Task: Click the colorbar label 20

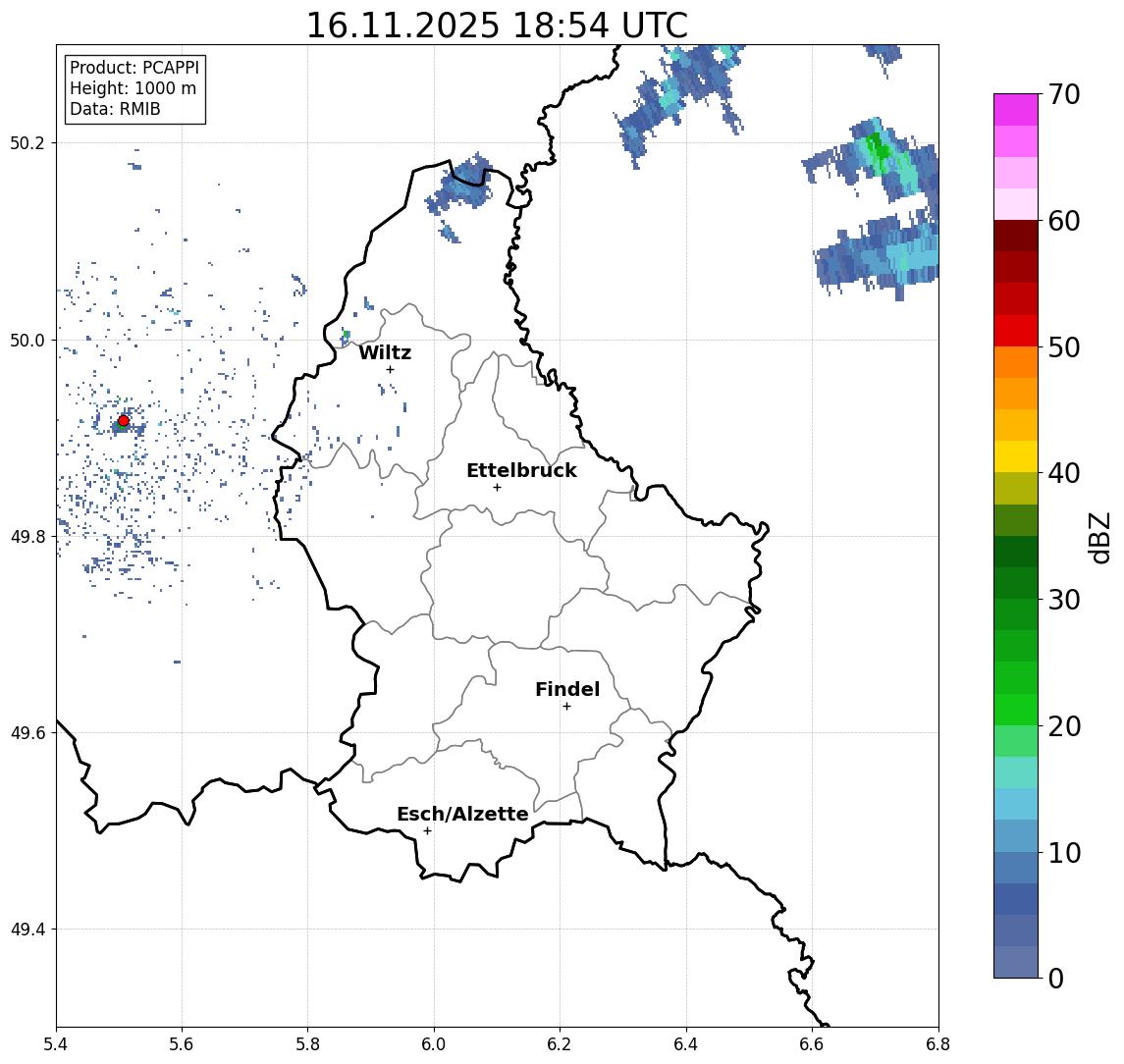Action: (1064, 725)
